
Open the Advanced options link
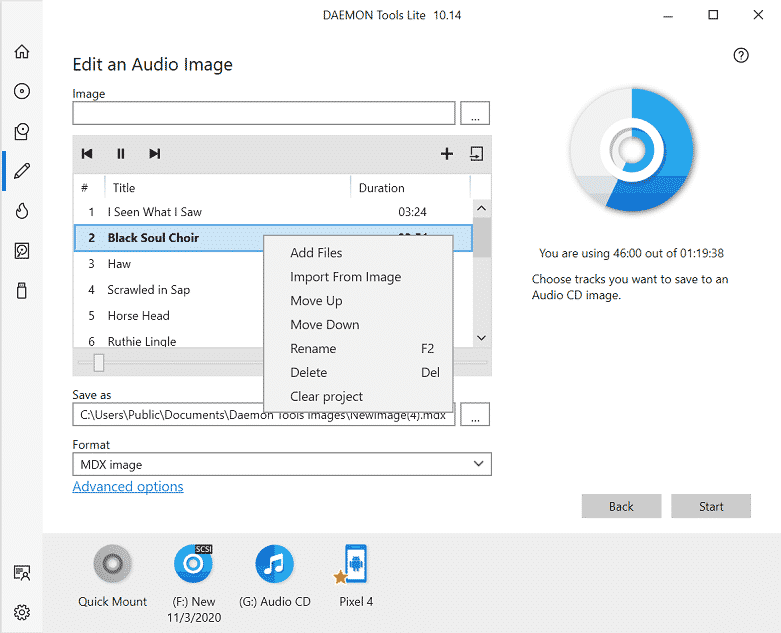pos(128,487)
